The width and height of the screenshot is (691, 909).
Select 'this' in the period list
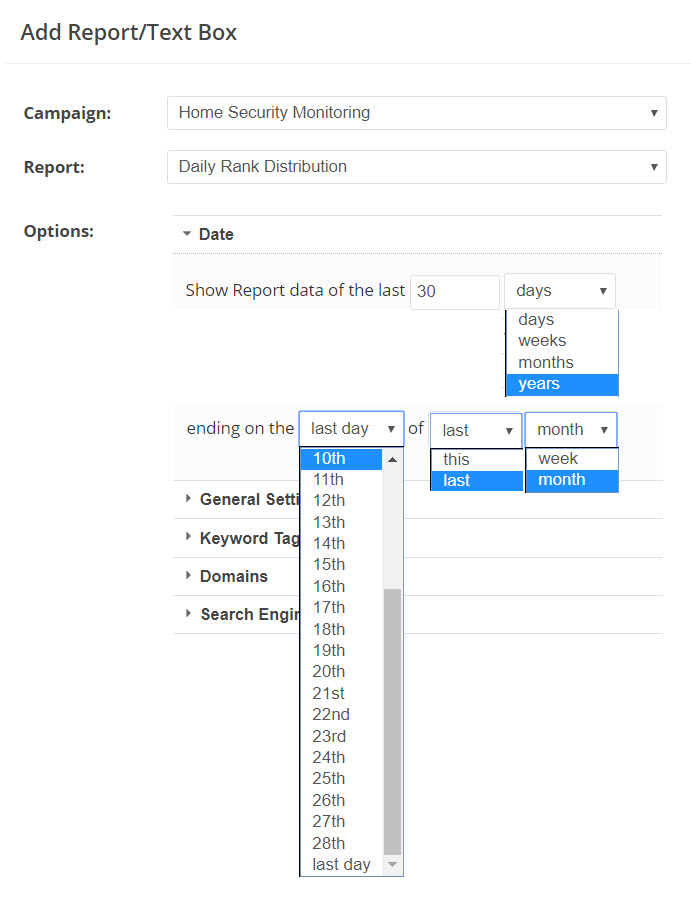click(456, 460)
